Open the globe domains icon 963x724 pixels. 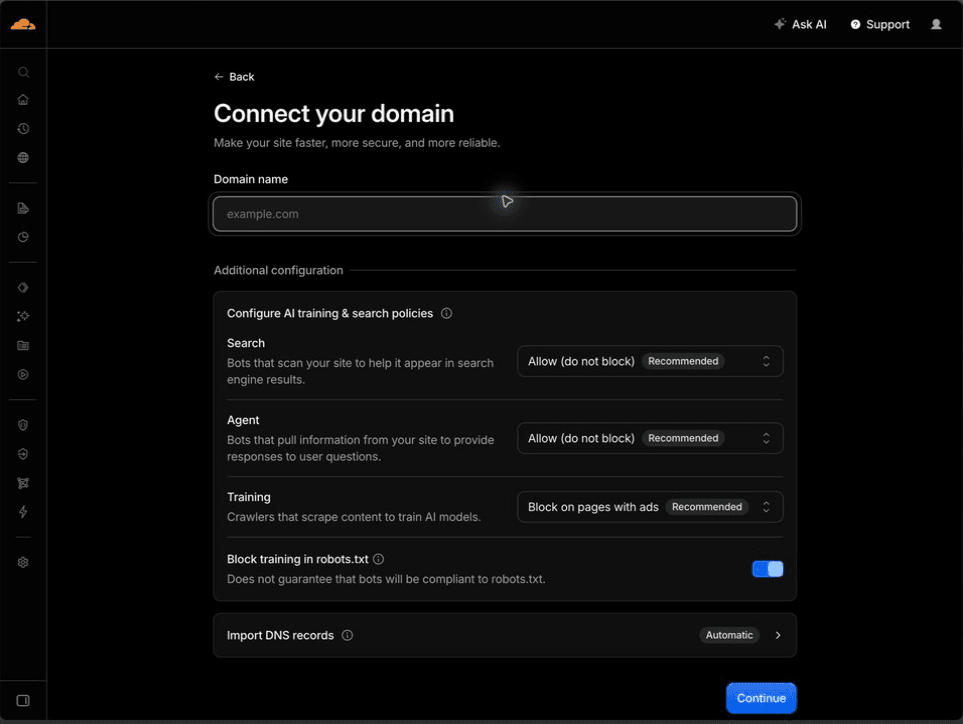23,158
